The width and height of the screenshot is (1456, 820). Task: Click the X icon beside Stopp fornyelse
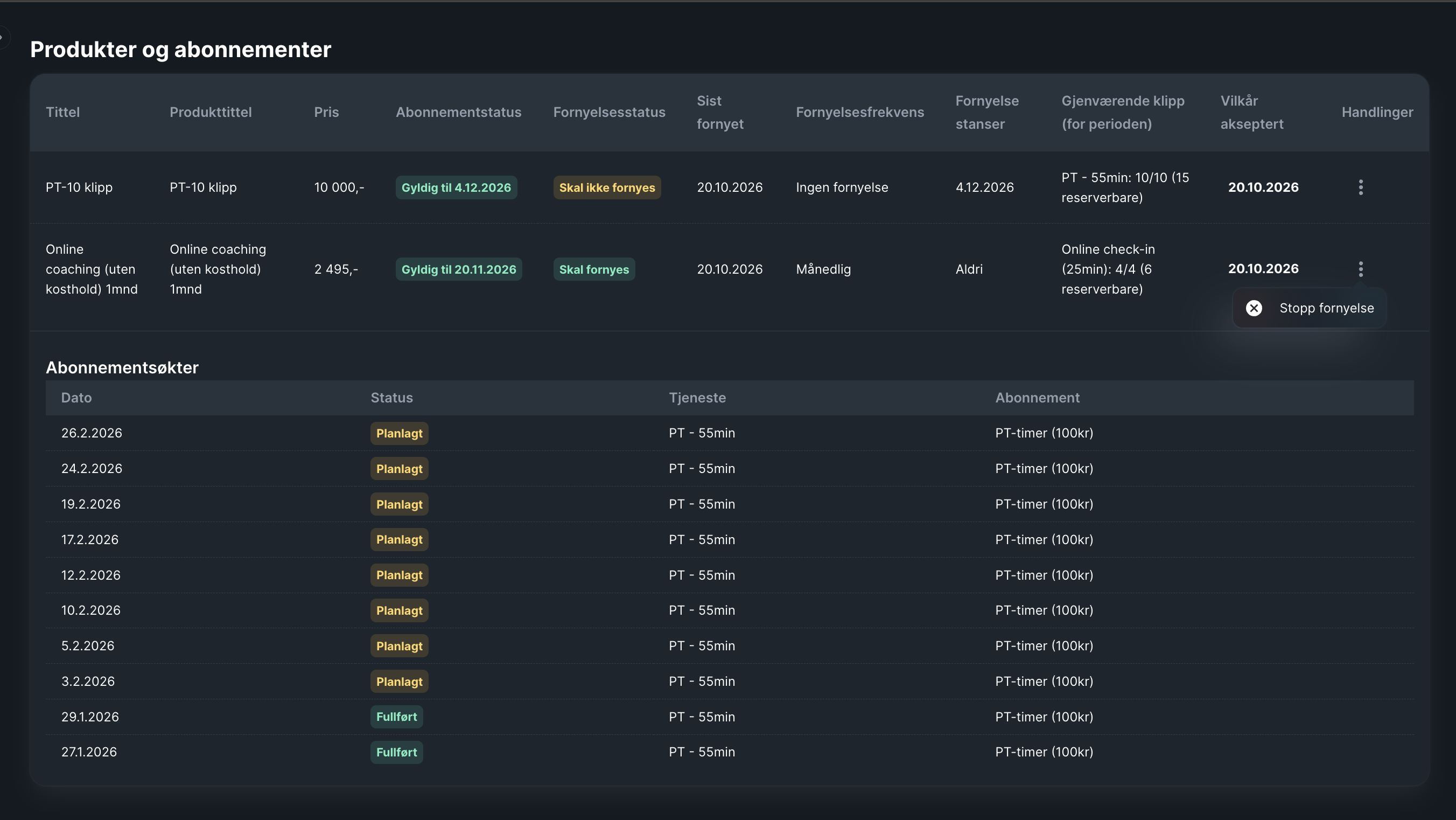[x=1254, y=308]
